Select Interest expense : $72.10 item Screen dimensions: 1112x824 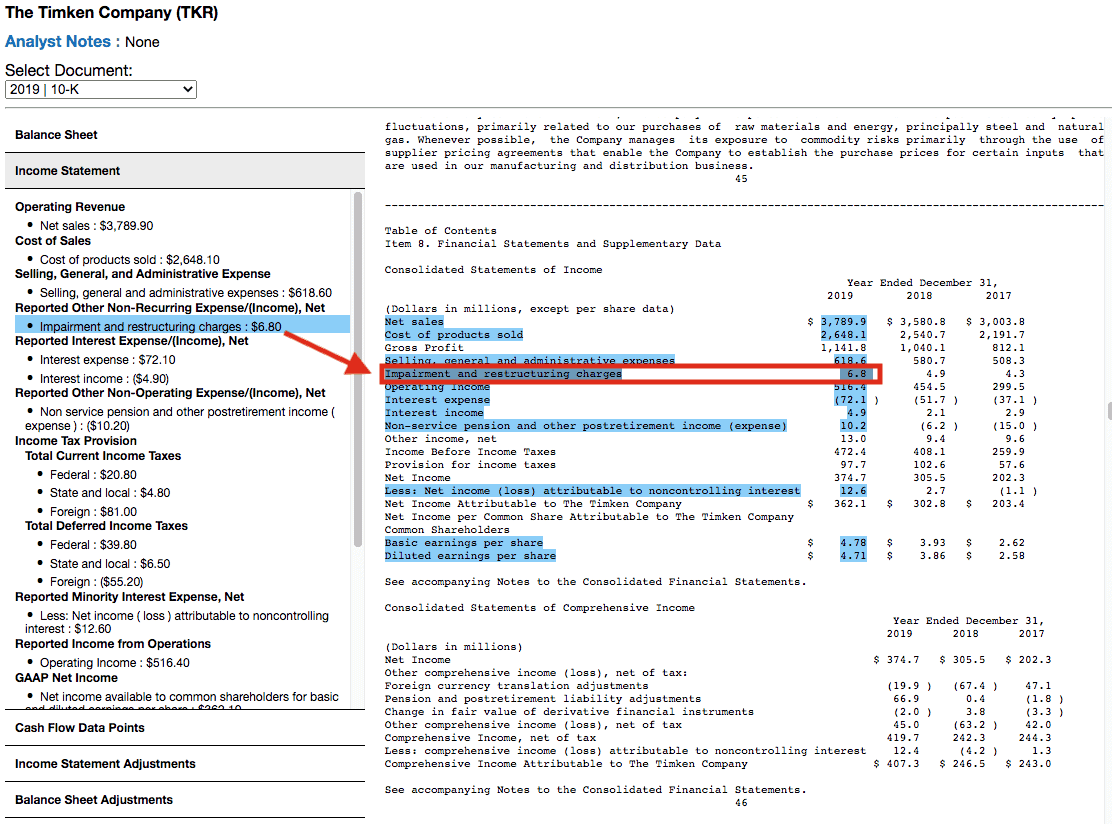[107, 360]
